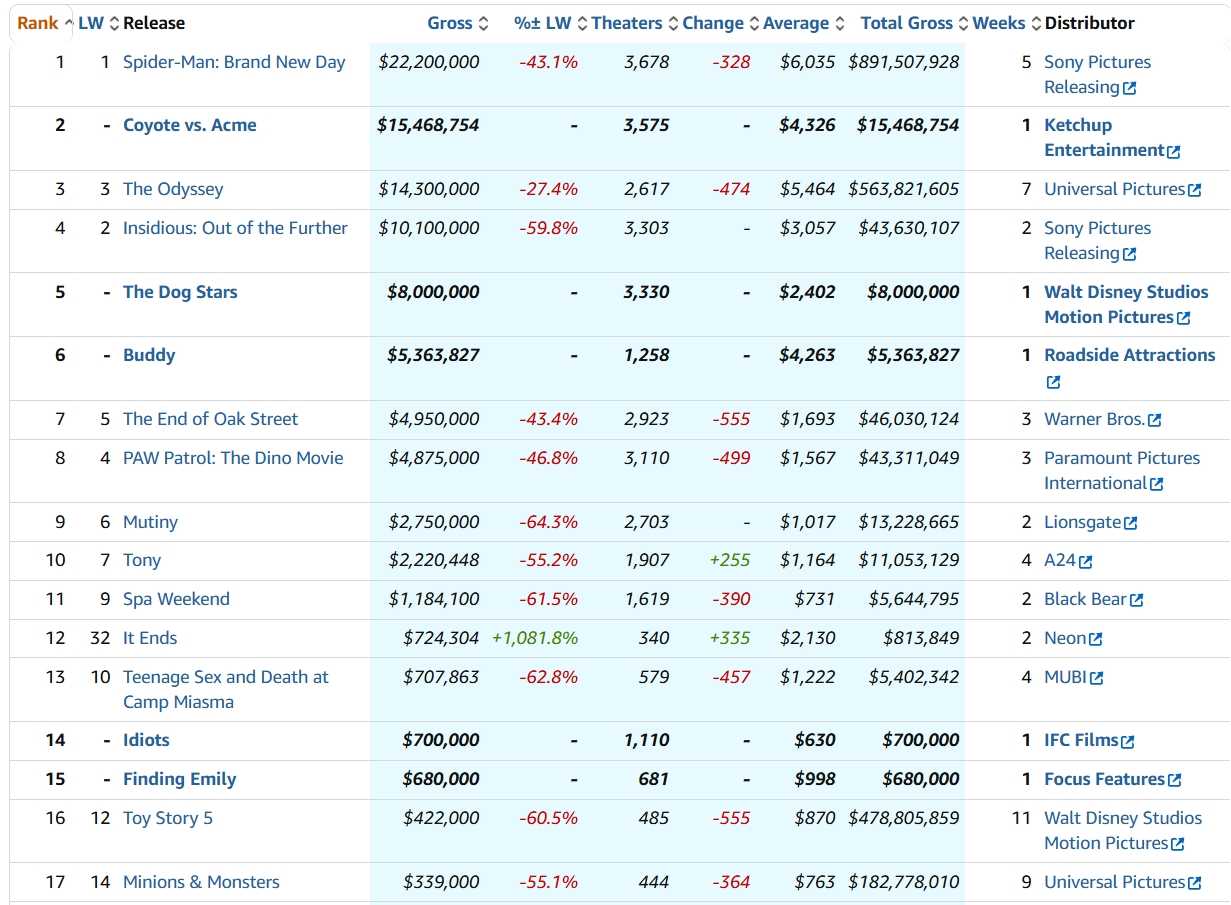Click external link icon beside Warner Bros.
Viewport: 1231px width, 905px height.
[x=1155, y=420]
